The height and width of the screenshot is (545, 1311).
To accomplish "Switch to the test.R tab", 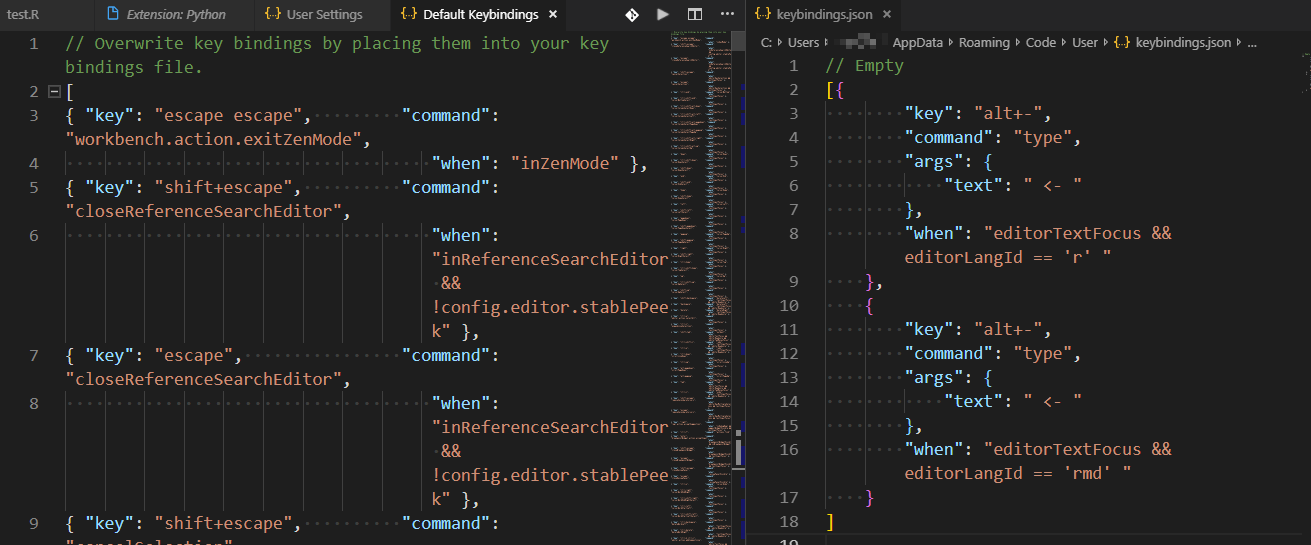I will pos(24,15).
